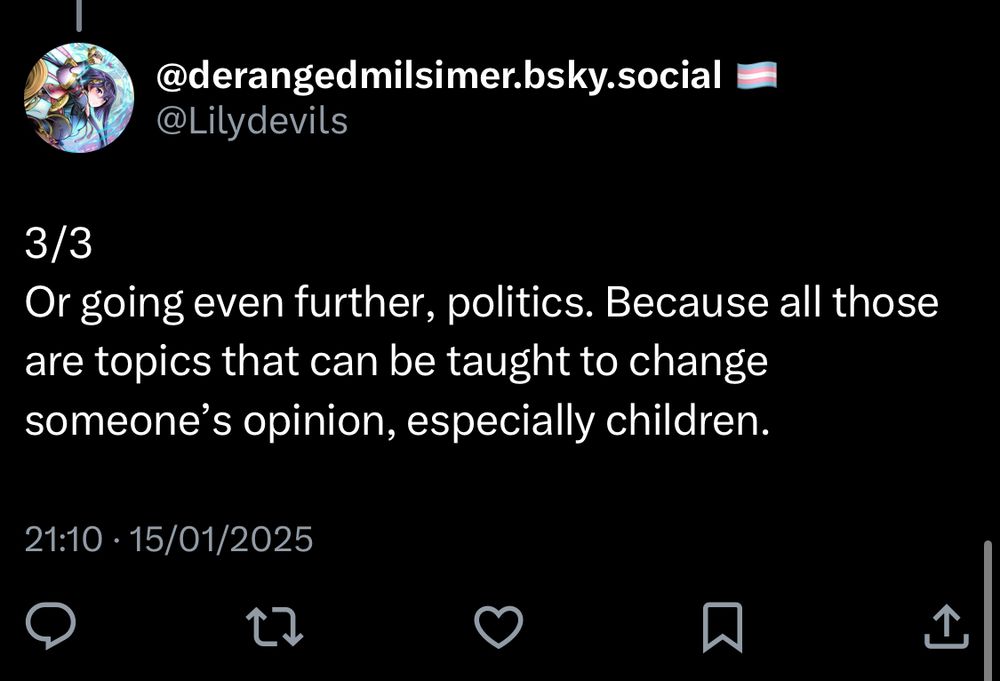The image size is (1000, 681).
Task: Repost this tweet using the retweet icon
Action: point(274,626)
